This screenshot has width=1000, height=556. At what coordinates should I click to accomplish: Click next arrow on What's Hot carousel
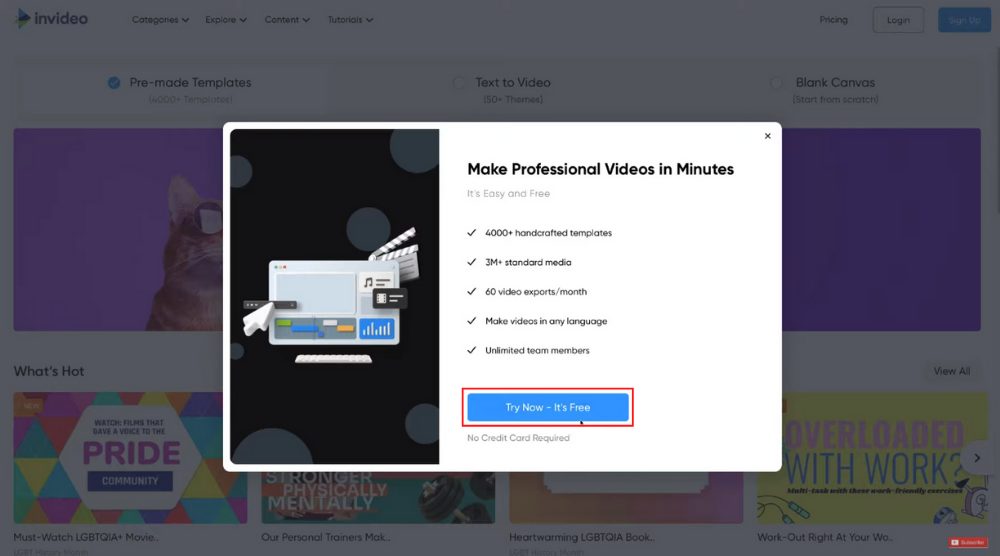pos(977,458)
